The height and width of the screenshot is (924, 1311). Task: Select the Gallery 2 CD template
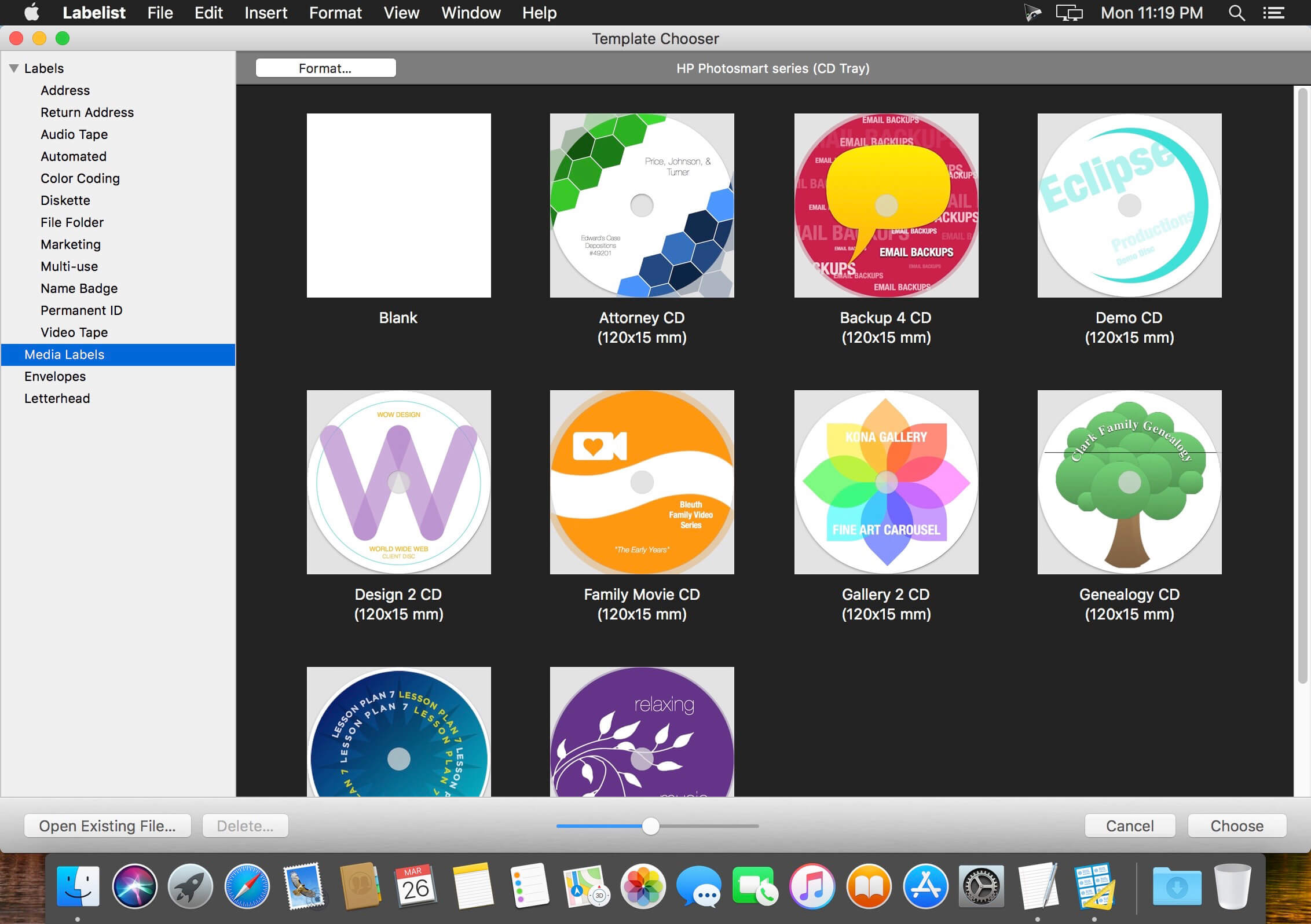coord(886,482)
